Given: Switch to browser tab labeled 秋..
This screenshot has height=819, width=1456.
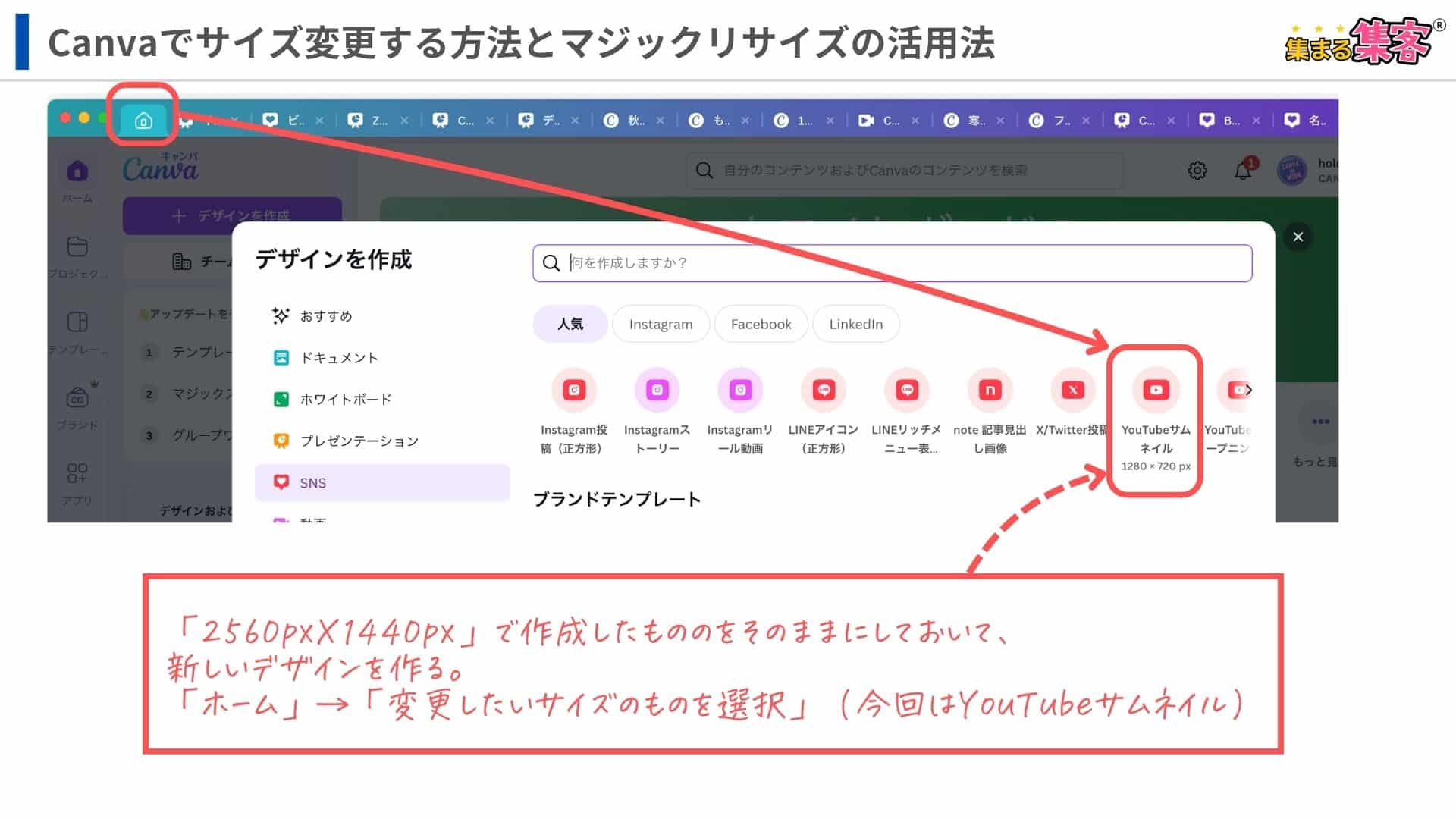Looking at the screenshot, I should pyautogui.click(x=635, y=120).
